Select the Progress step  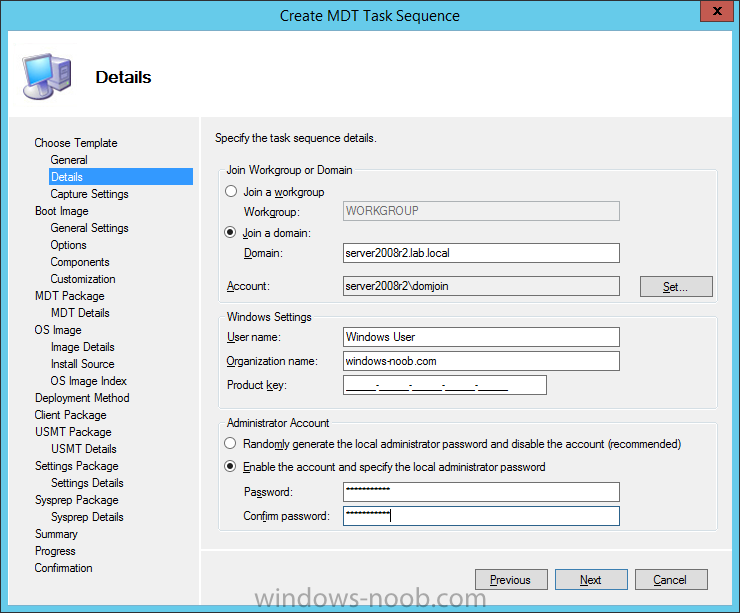click(55, 551)
